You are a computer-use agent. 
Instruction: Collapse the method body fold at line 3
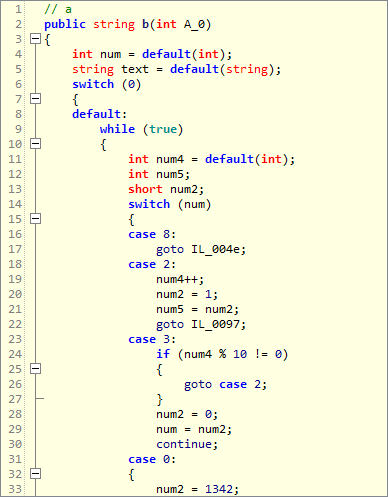pos(35,39)
